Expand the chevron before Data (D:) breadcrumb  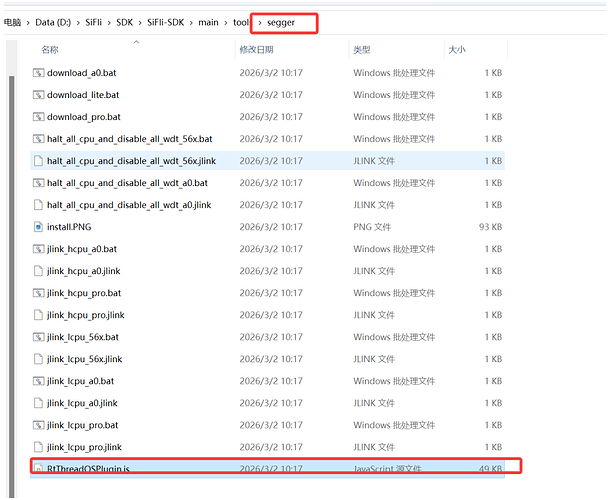pyautogui.click(x=28, y=23)
